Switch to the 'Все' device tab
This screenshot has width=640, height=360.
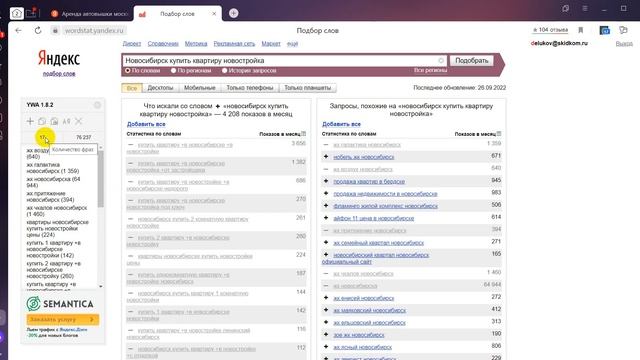click(x=132, y=88)
